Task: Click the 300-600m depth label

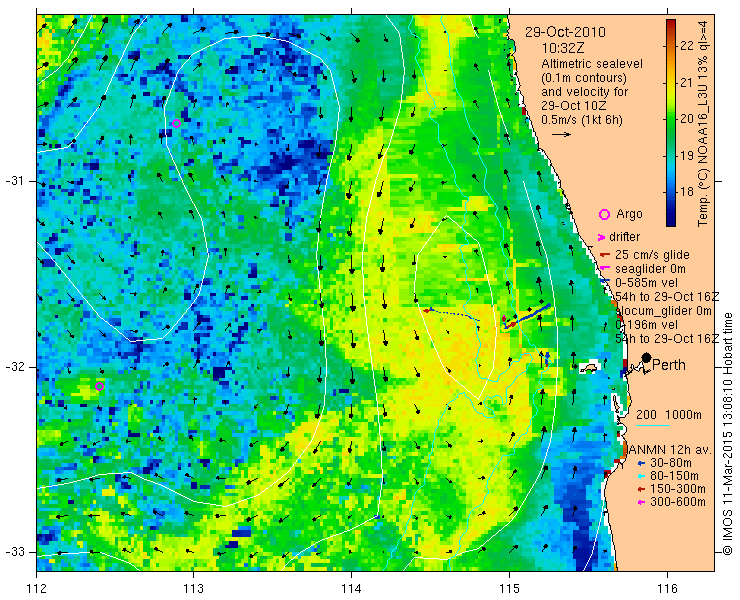Action: point(678,502)
